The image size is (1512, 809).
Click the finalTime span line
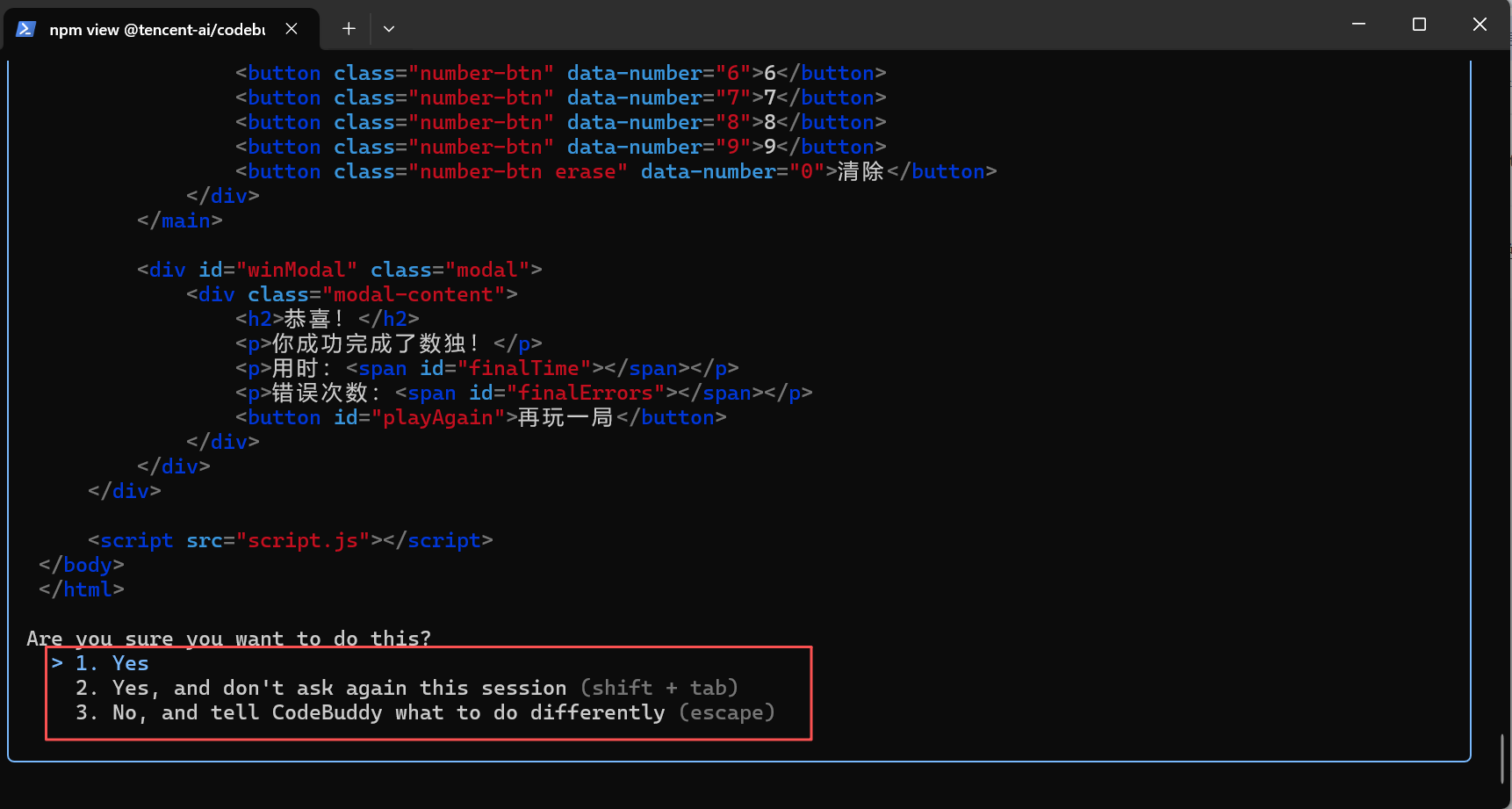[486, 368]
